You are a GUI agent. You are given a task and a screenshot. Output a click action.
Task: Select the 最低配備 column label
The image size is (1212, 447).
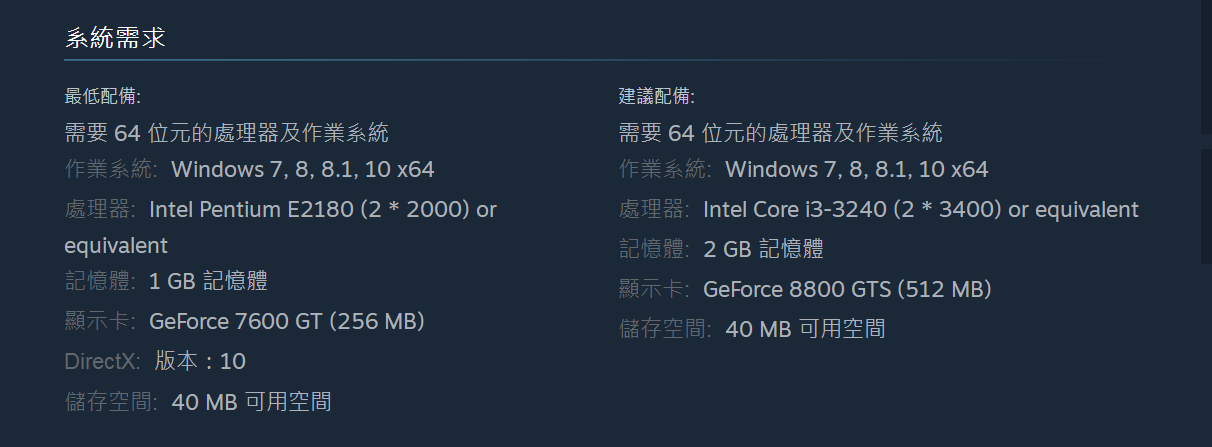103,97
